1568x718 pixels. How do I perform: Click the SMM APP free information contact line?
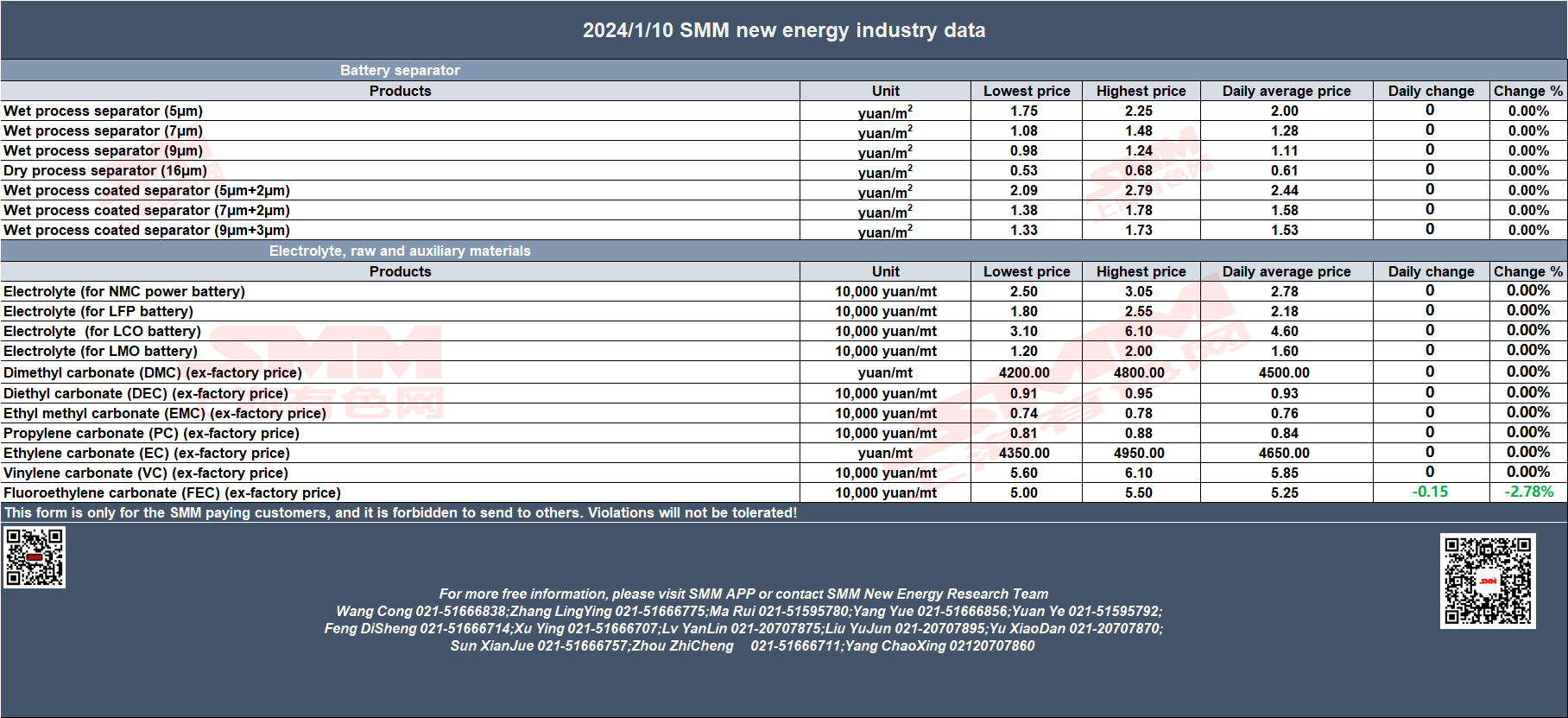pyautogui.click(x=743, y=594)
